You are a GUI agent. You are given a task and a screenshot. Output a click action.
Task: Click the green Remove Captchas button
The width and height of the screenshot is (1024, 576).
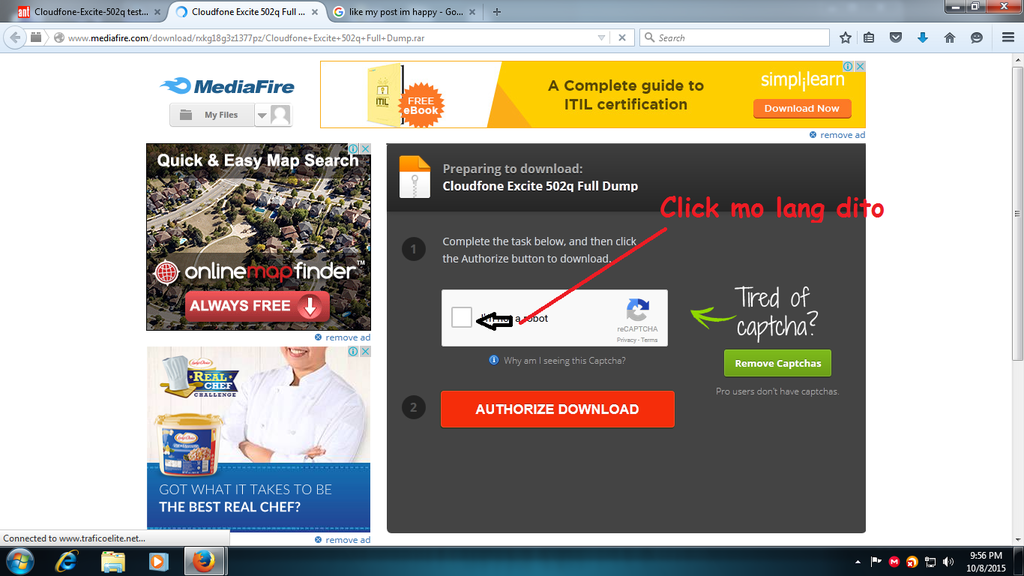[777, 363]
